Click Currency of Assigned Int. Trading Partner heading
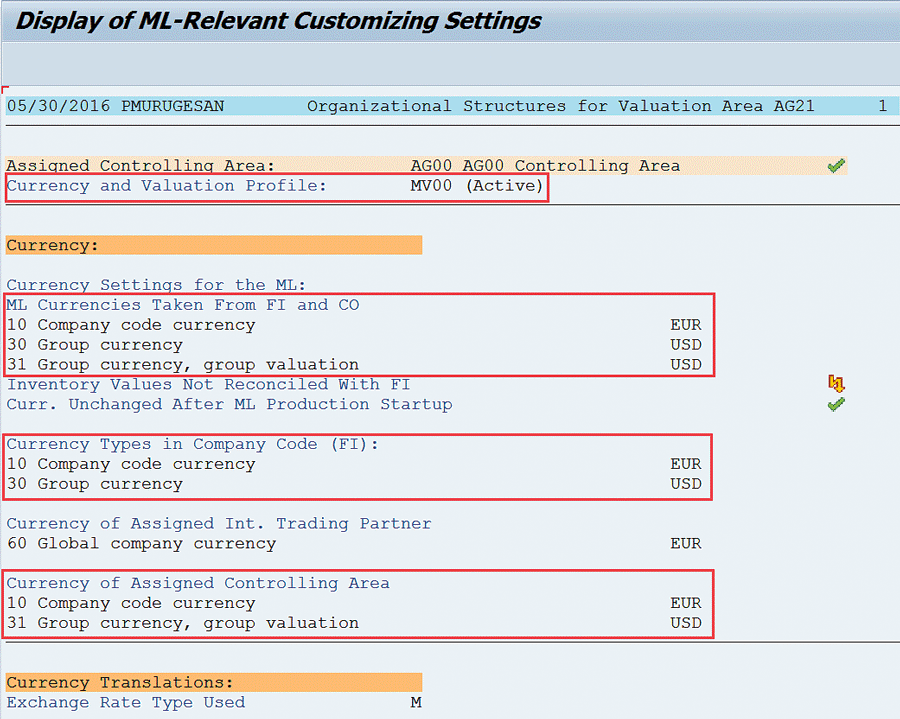This screenshot has height=719, width=900. [x=219, y=523]
